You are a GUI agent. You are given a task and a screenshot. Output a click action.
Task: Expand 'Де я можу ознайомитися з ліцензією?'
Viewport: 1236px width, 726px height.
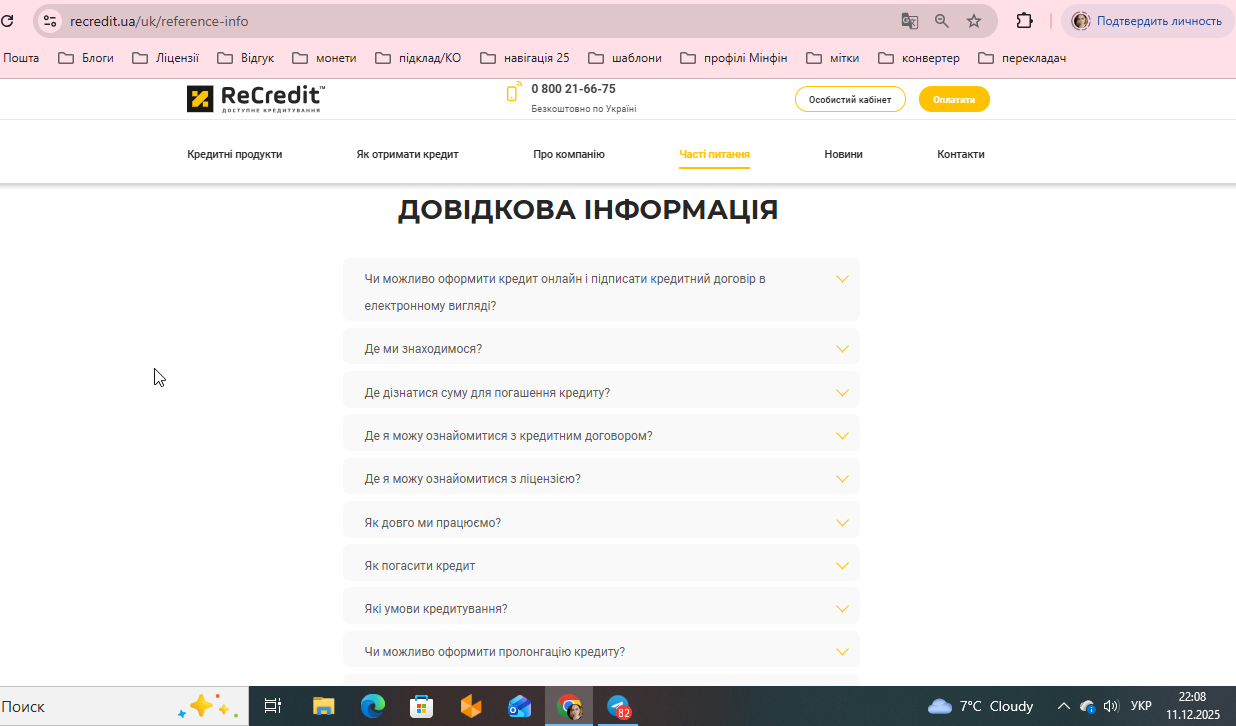pos(601,478)
